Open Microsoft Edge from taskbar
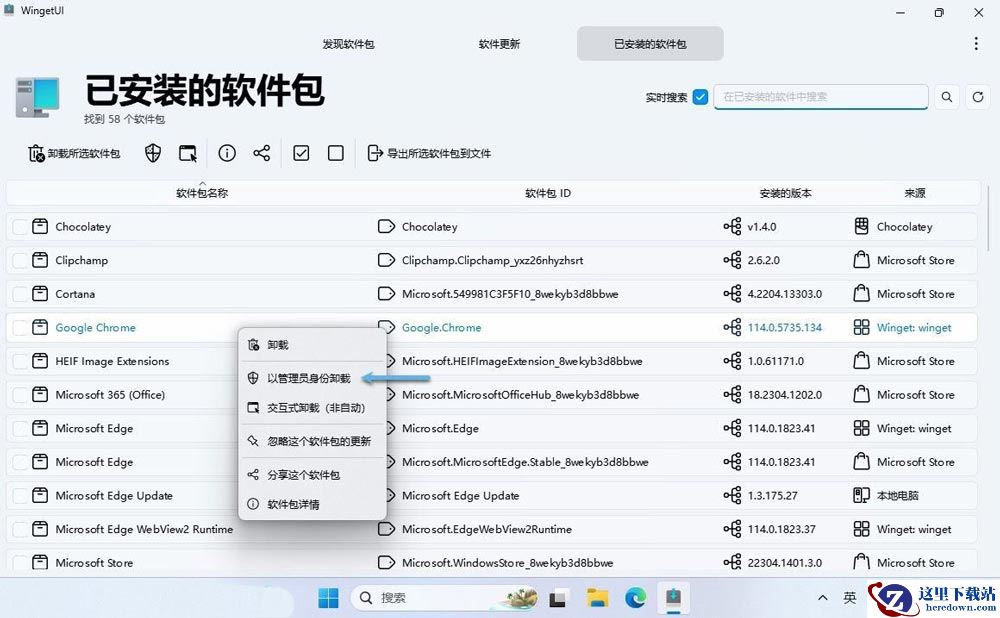The image size is (1000, 618). click(635, 598)
